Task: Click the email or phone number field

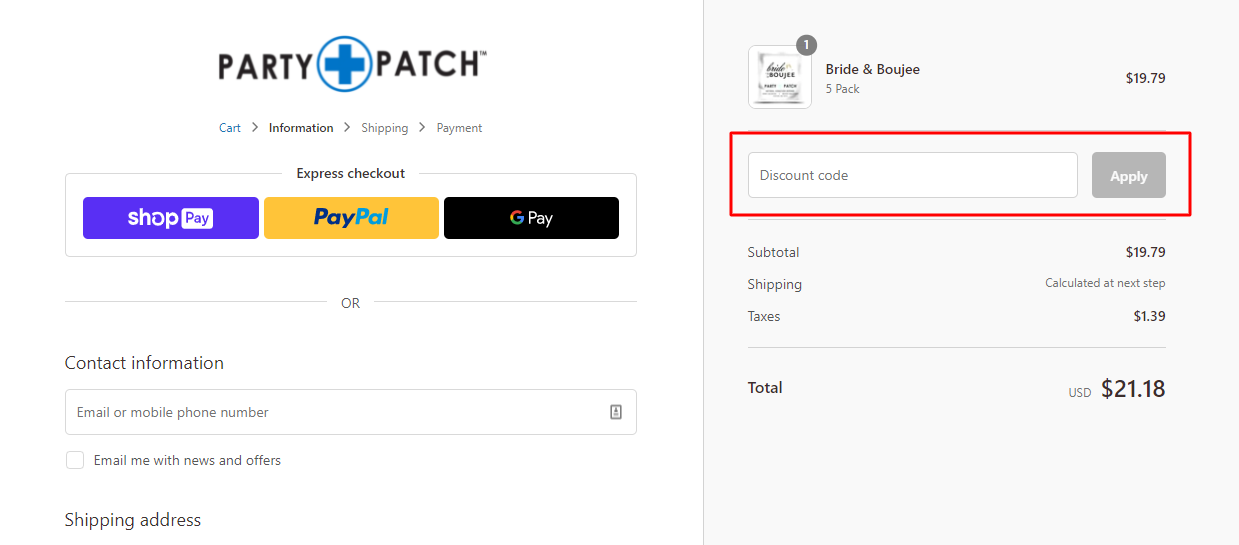Action: pyautogui.click(x=351, y=412)
